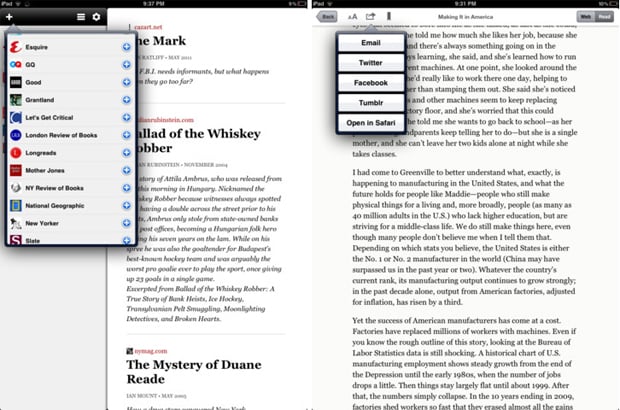The width and height of the screenshot is (620, 410).
Task: Click the GQ logo icon
Action: [15, 64]
